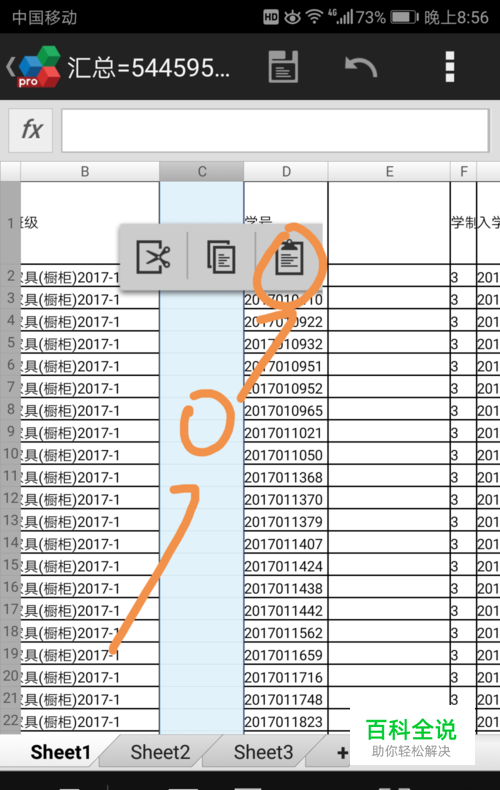The width and height of the screenshot is (500, 790).
Task: Select cell containing 2017010932
Action: (286, 343)
